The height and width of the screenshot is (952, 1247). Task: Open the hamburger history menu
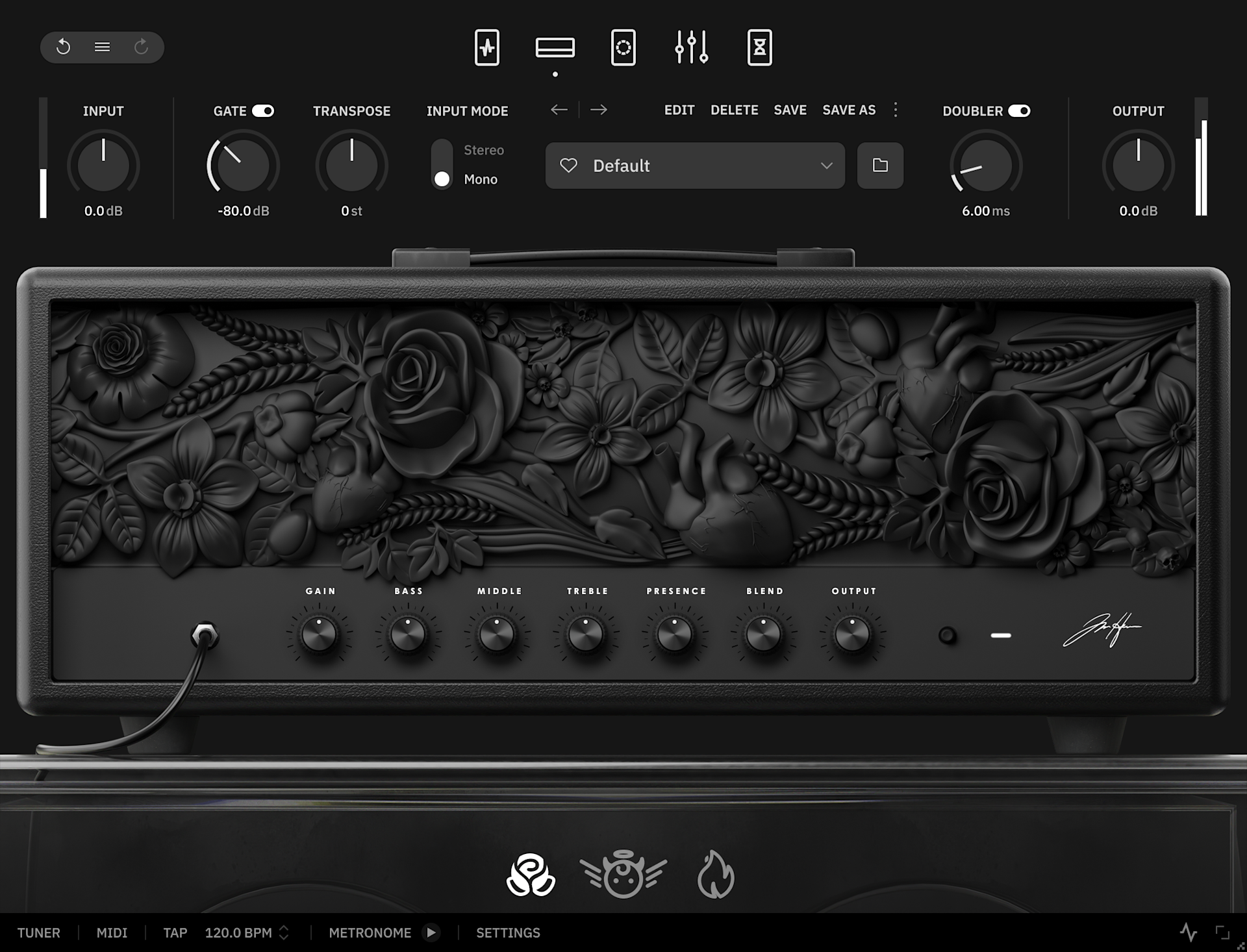pyautogui.click(x=102, y=47)
